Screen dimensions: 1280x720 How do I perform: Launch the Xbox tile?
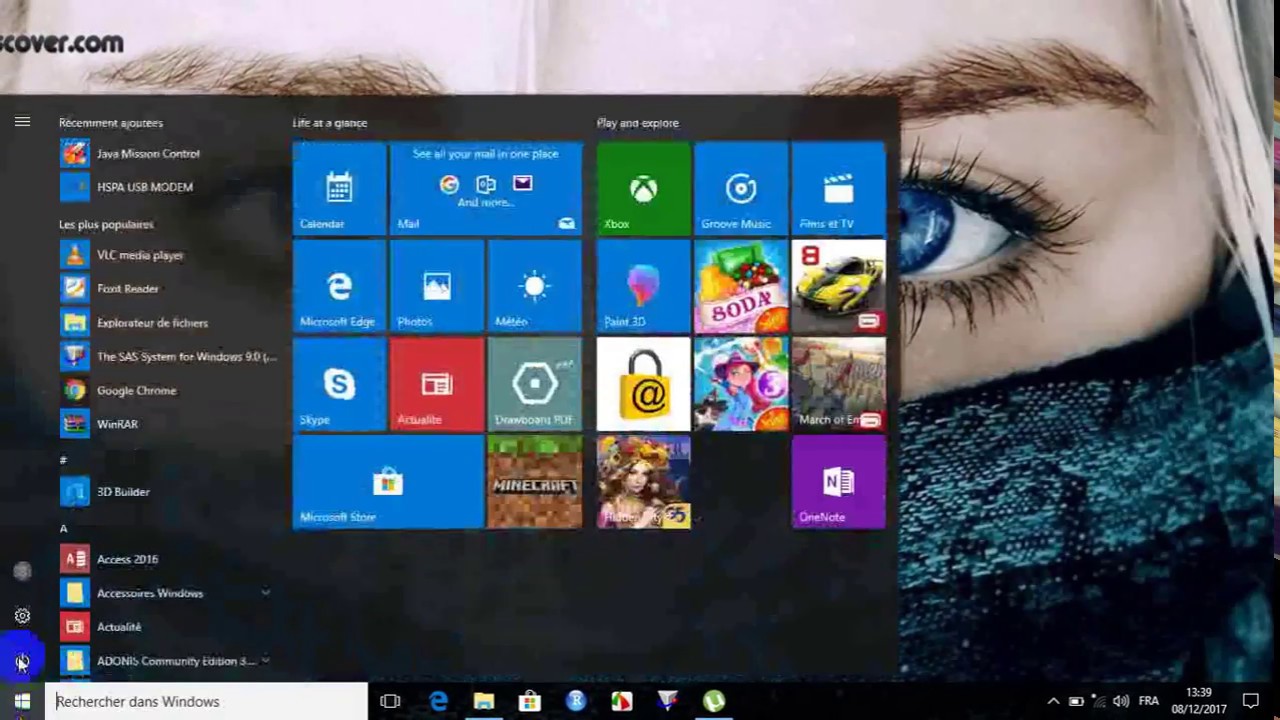tap(643, 189)
